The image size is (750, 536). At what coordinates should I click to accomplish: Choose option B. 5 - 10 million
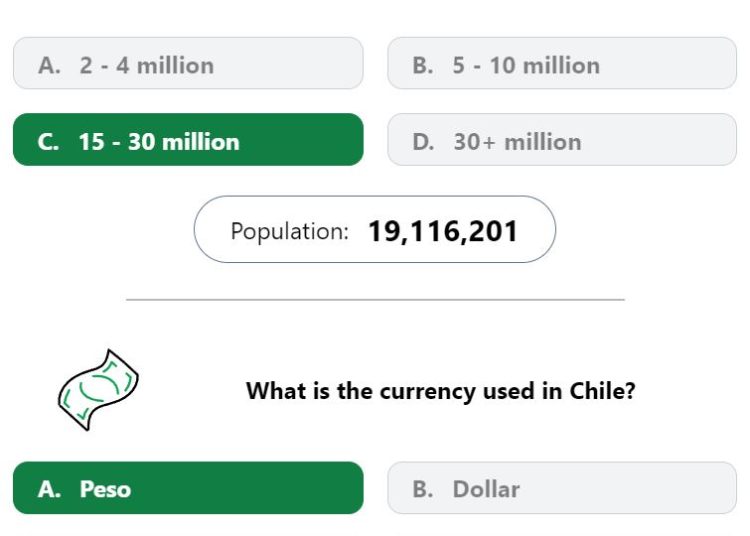pos(562,63)
